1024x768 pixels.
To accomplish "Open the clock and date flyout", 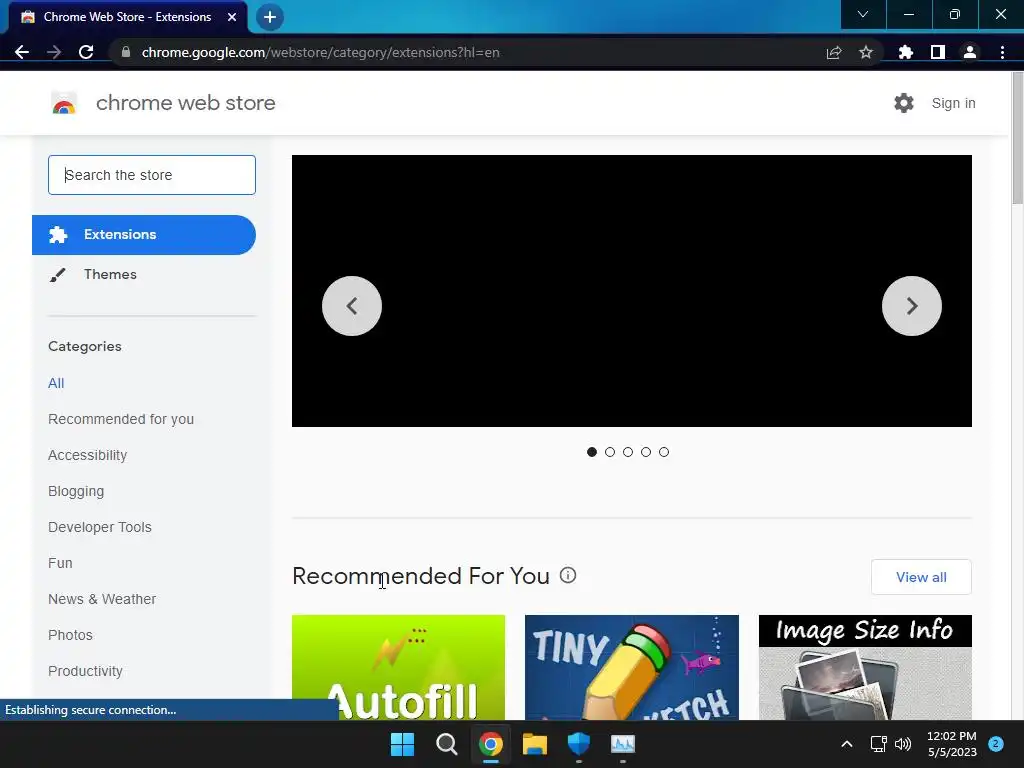I will point(952,744).
